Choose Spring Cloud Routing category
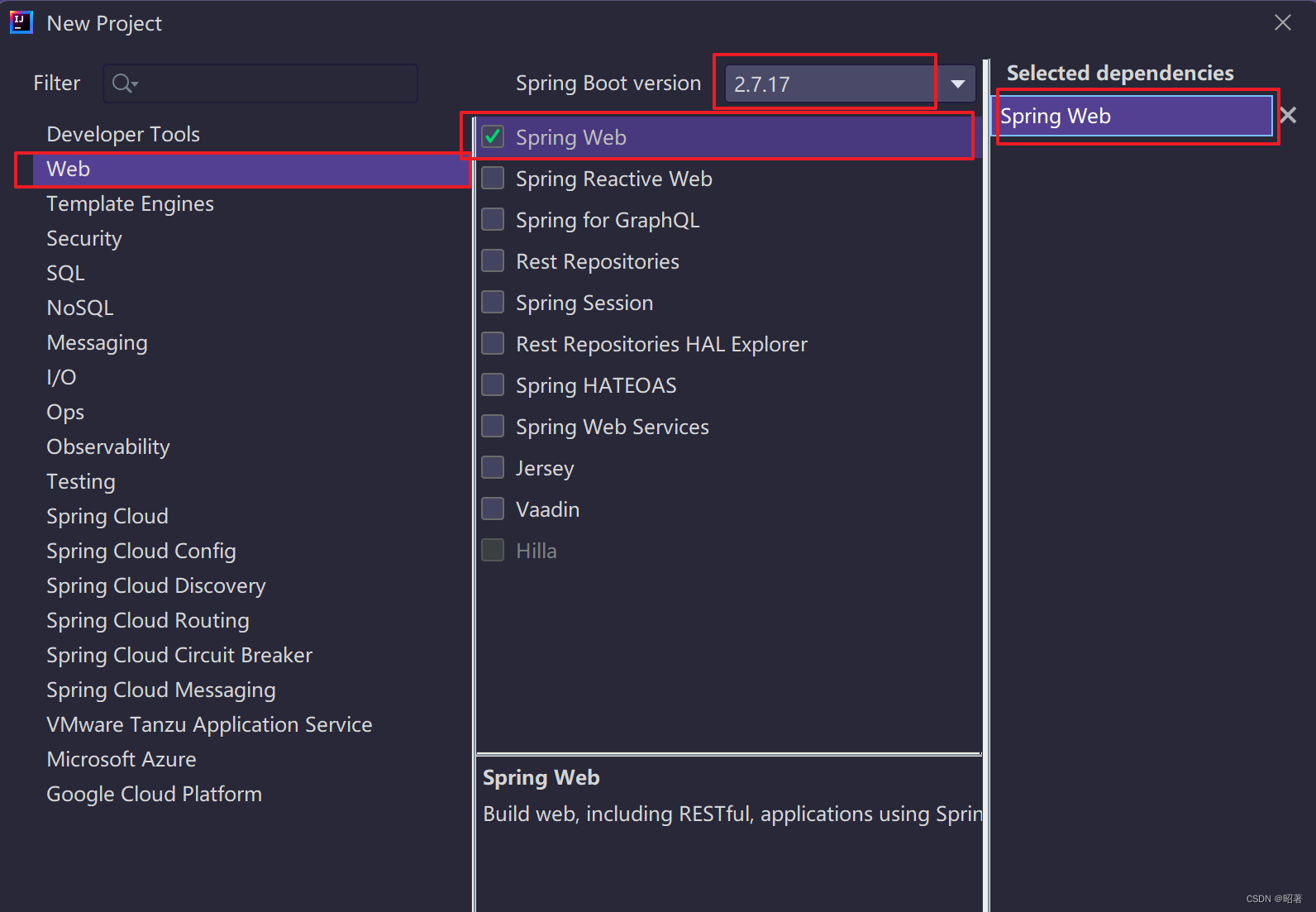Screen dimensions: 1316x912 (148, 620)
